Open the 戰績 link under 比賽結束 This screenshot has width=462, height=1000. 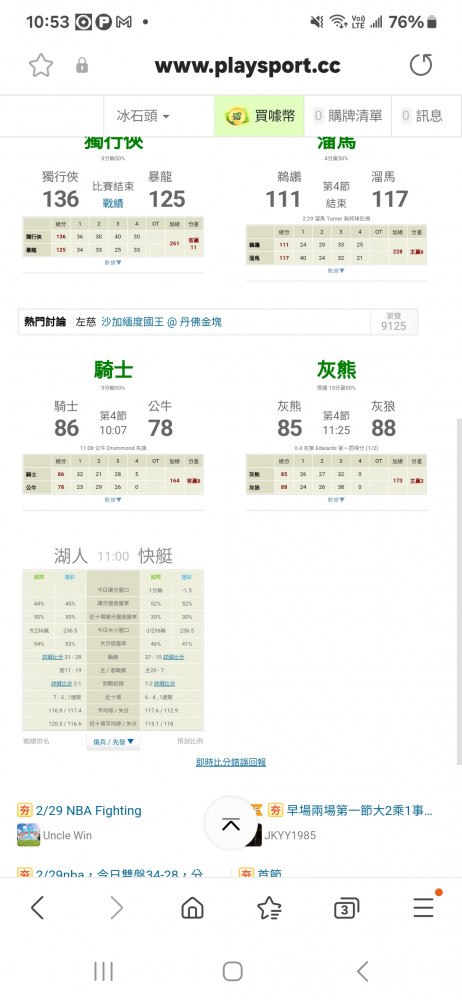pos(113,203)
